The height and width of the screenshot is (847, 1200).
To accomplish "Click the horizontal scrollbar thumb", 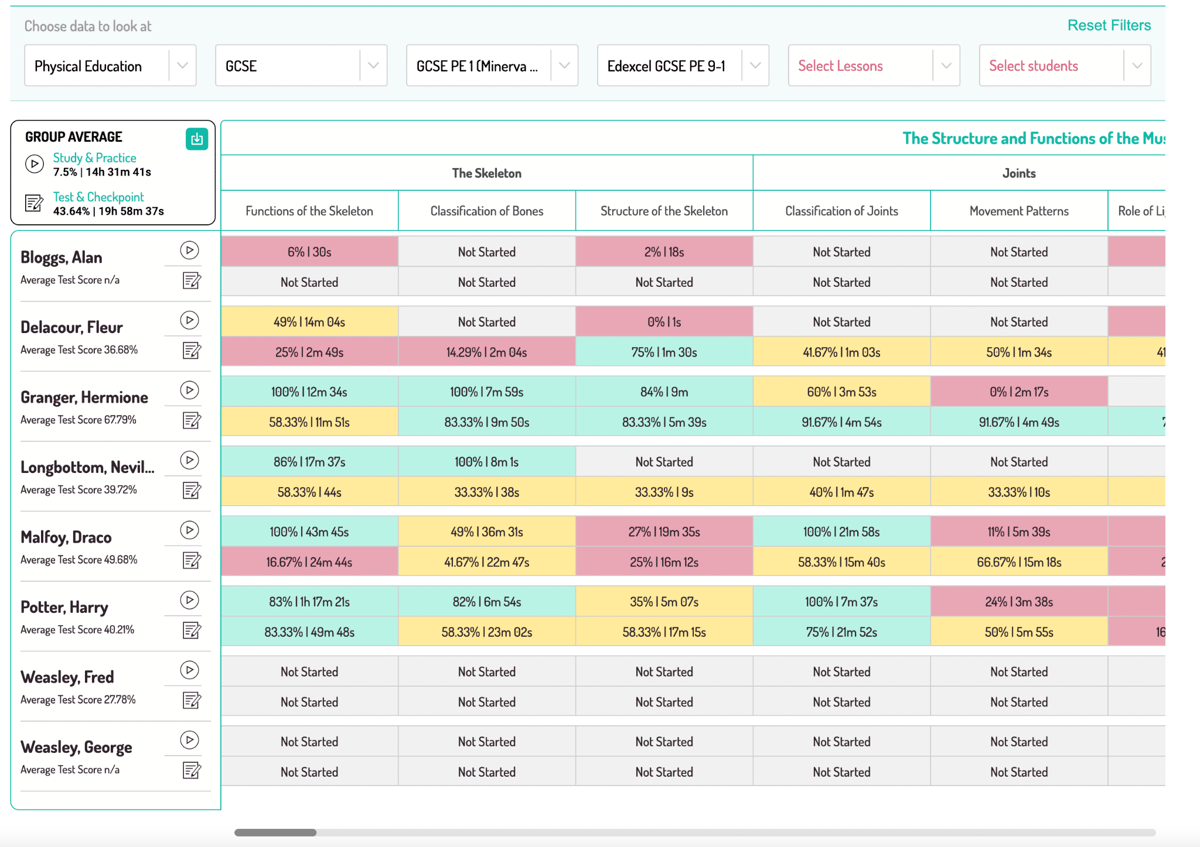I will (x=275, y=832).
